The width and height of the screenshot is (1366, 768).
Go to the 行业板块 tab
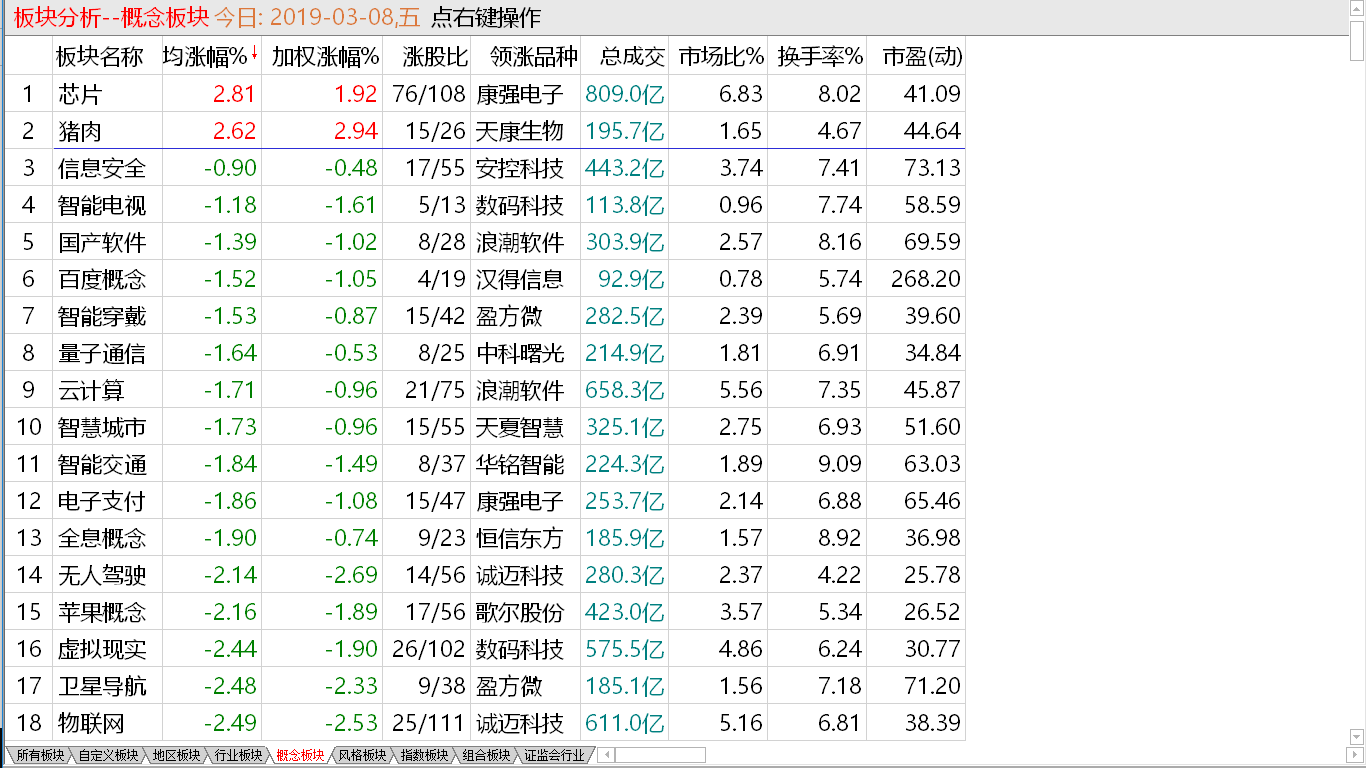237,755
